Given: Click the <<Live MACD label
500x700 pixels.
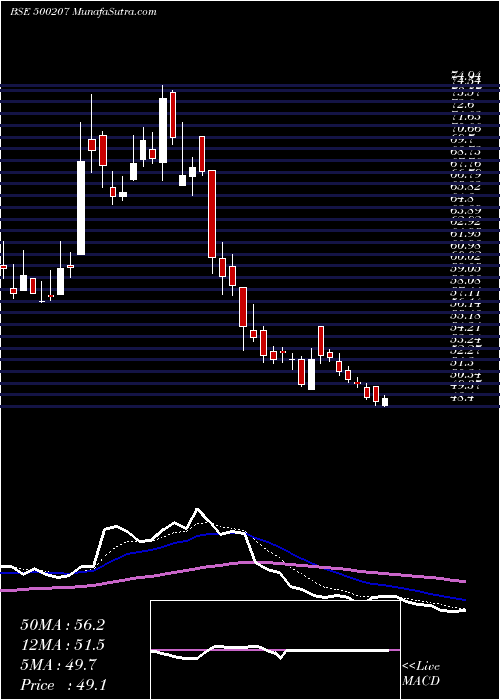Looking at the screenshot, I should (x=421, y=674).
